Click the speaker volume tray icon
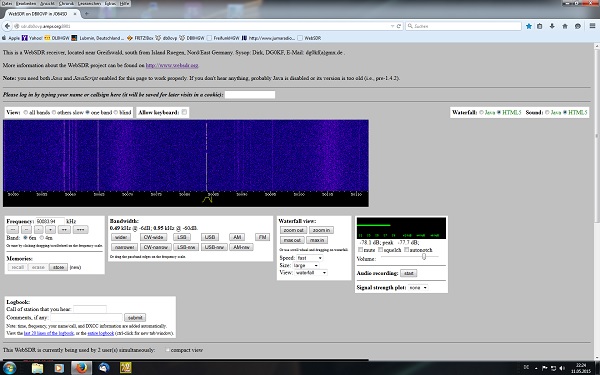Image resolution: width=600 pixels, height=375 pixels. (561, 368)
